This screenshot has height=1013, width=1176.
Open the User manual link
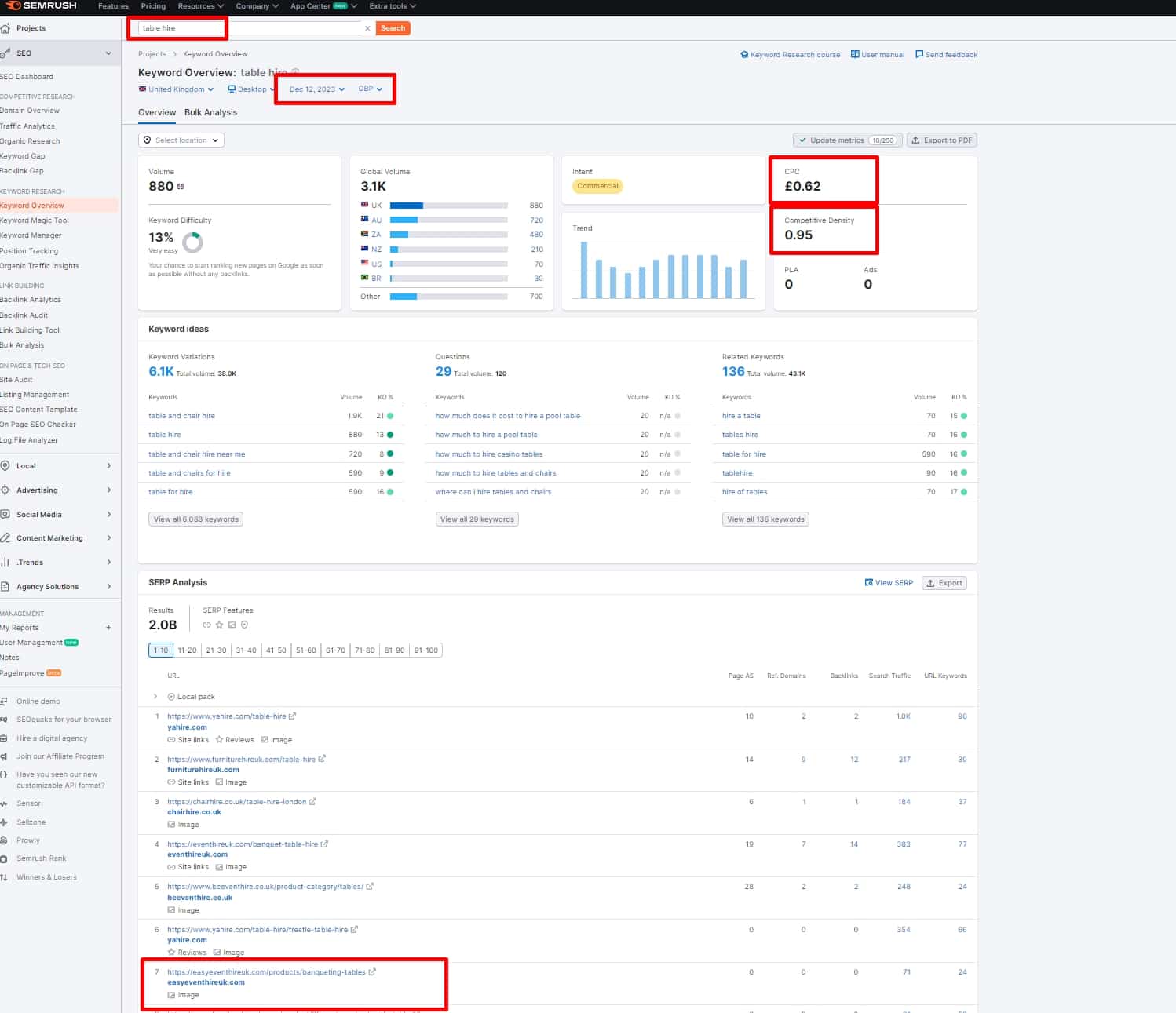coord(878,55)
